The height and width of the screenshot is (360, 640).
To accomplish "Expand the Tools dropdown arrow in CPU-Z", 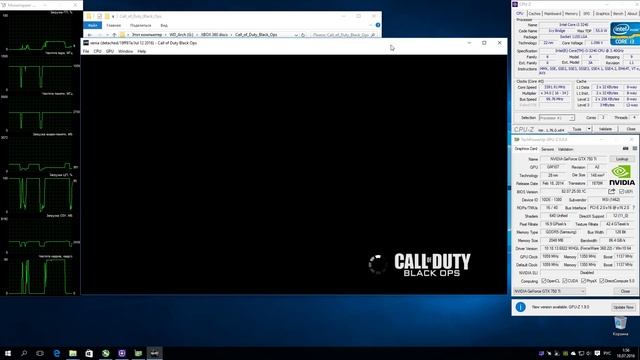I will pyautogui.click(x=589, y=129).
